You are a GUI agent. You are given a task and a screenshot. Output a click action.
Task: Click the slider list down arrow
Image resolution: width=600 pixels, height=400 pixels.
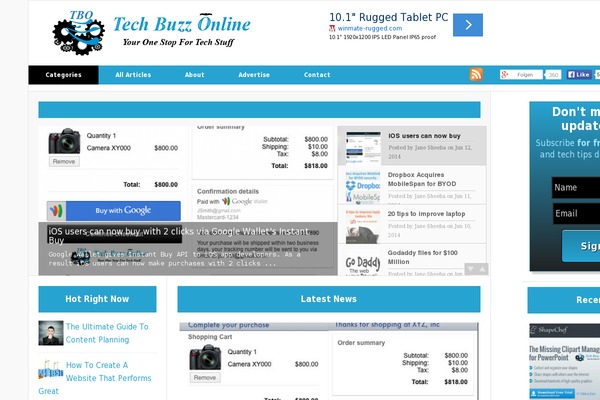470,269
